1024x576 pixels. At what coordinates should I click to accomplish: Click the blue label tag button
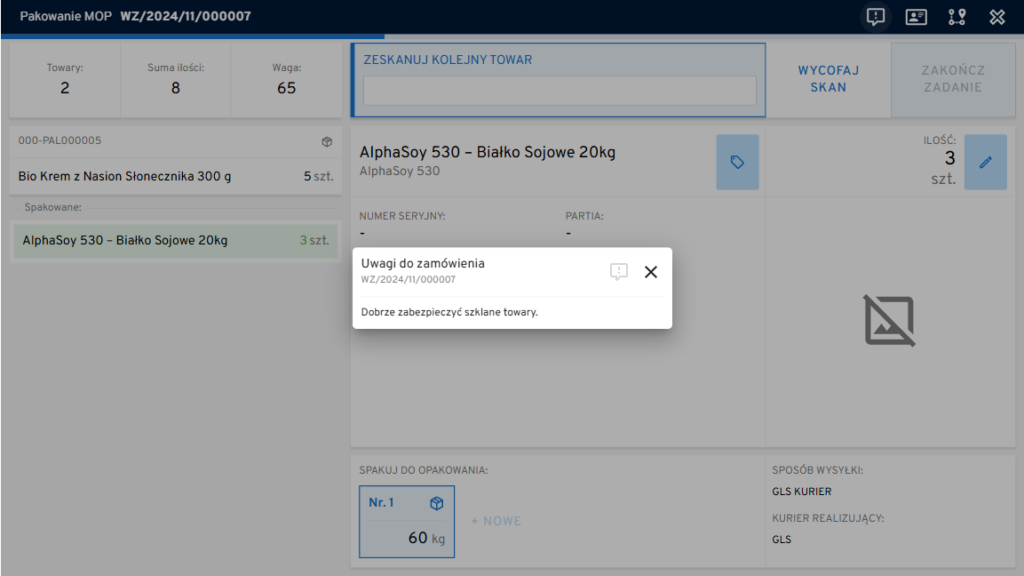pyautogui.click(x=737, y=162)
